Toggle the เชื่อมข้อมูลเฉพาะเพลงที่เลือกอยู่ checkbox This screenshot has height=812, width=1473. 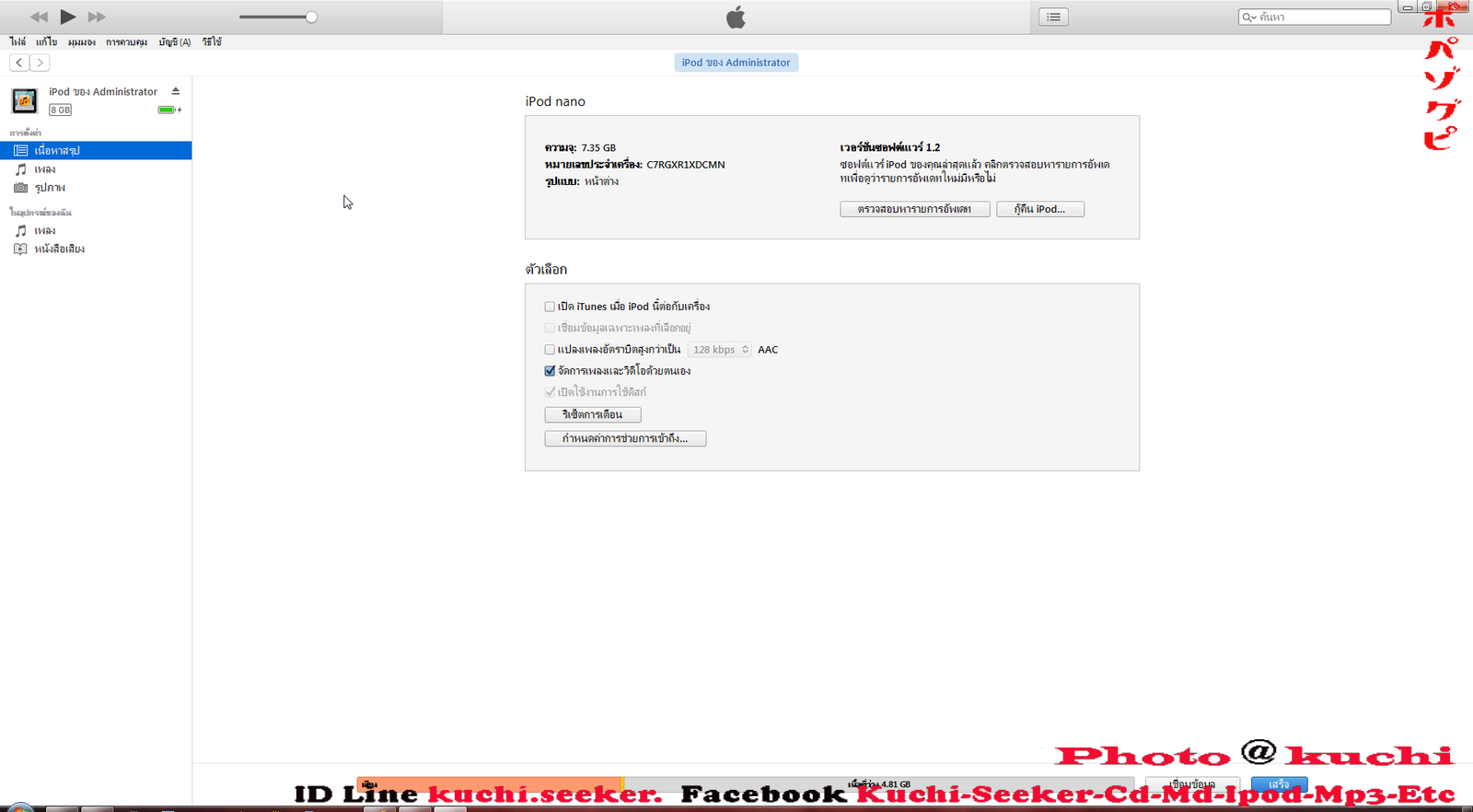pyautogui.click(x=550, y=328)
